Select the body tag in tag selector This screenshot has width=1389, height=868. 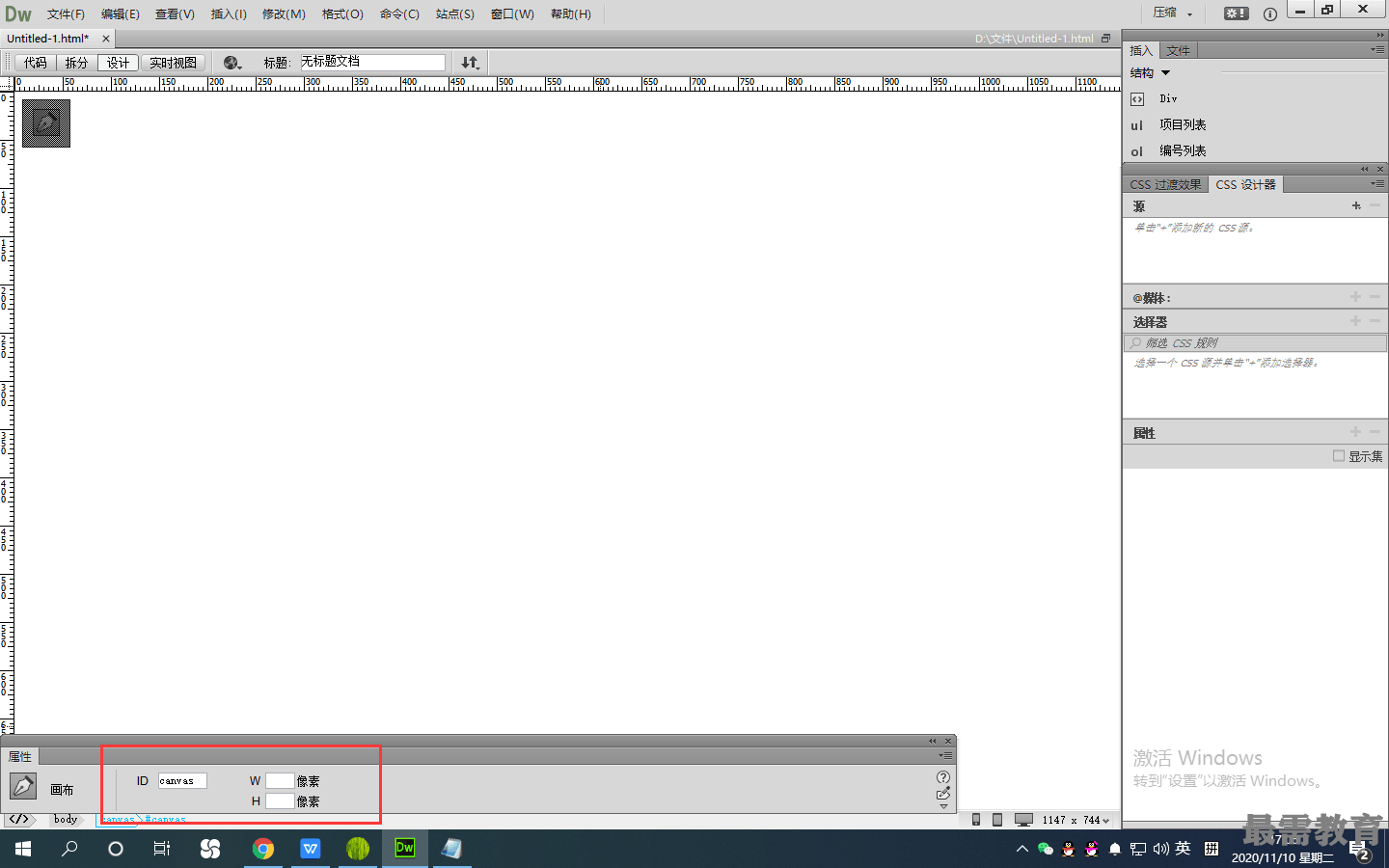tap(66, 820)
